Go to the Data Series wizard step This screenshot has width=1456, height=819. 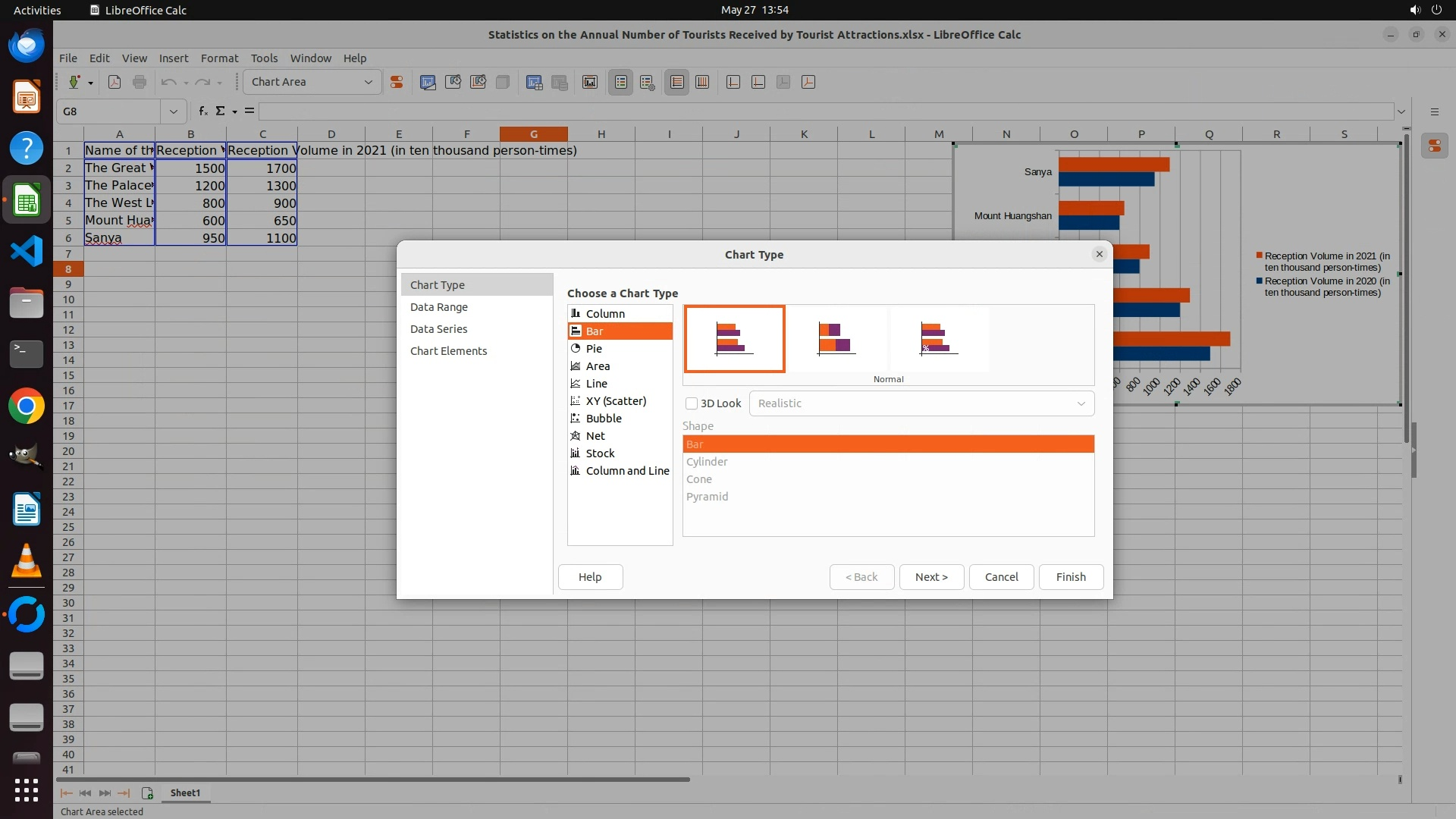pos(438,329)
